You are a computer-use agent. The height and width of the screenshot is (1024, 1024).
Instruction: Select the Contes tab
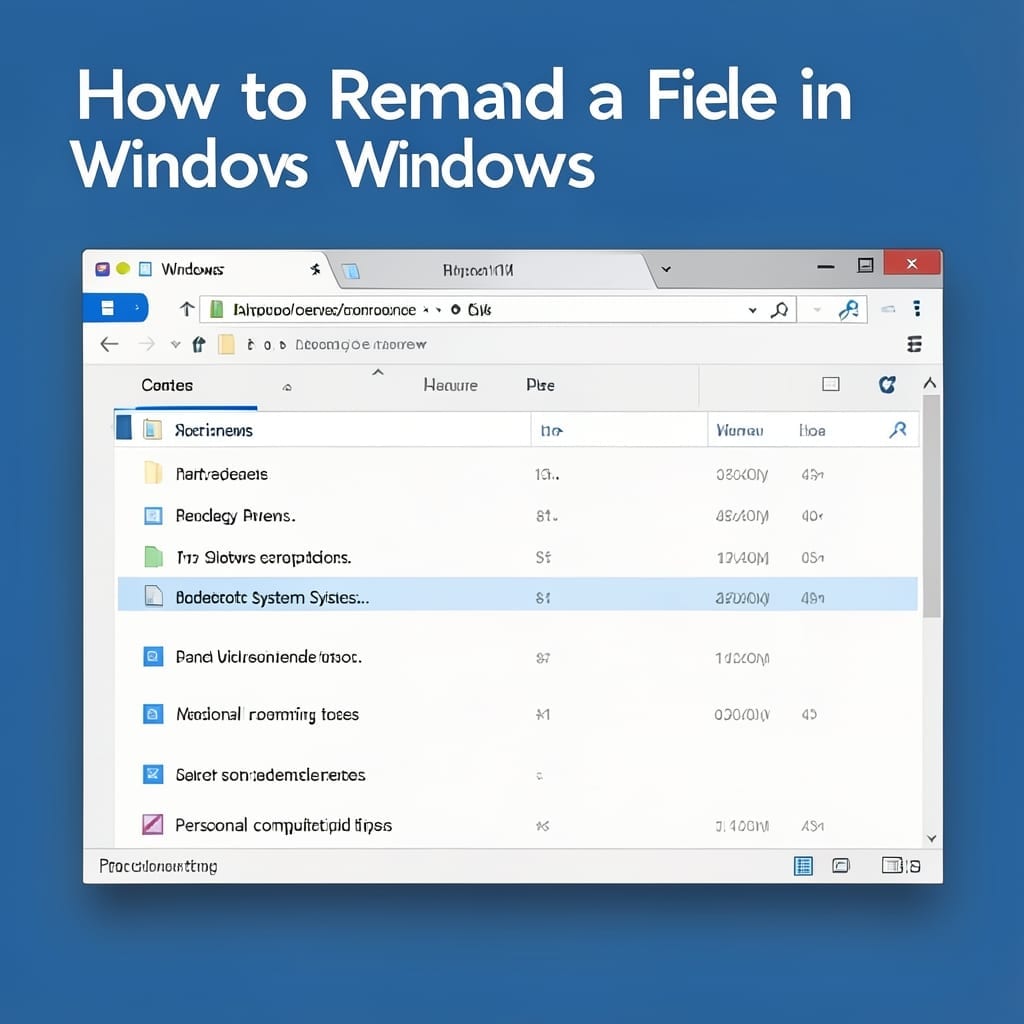(x=167, y=385)
